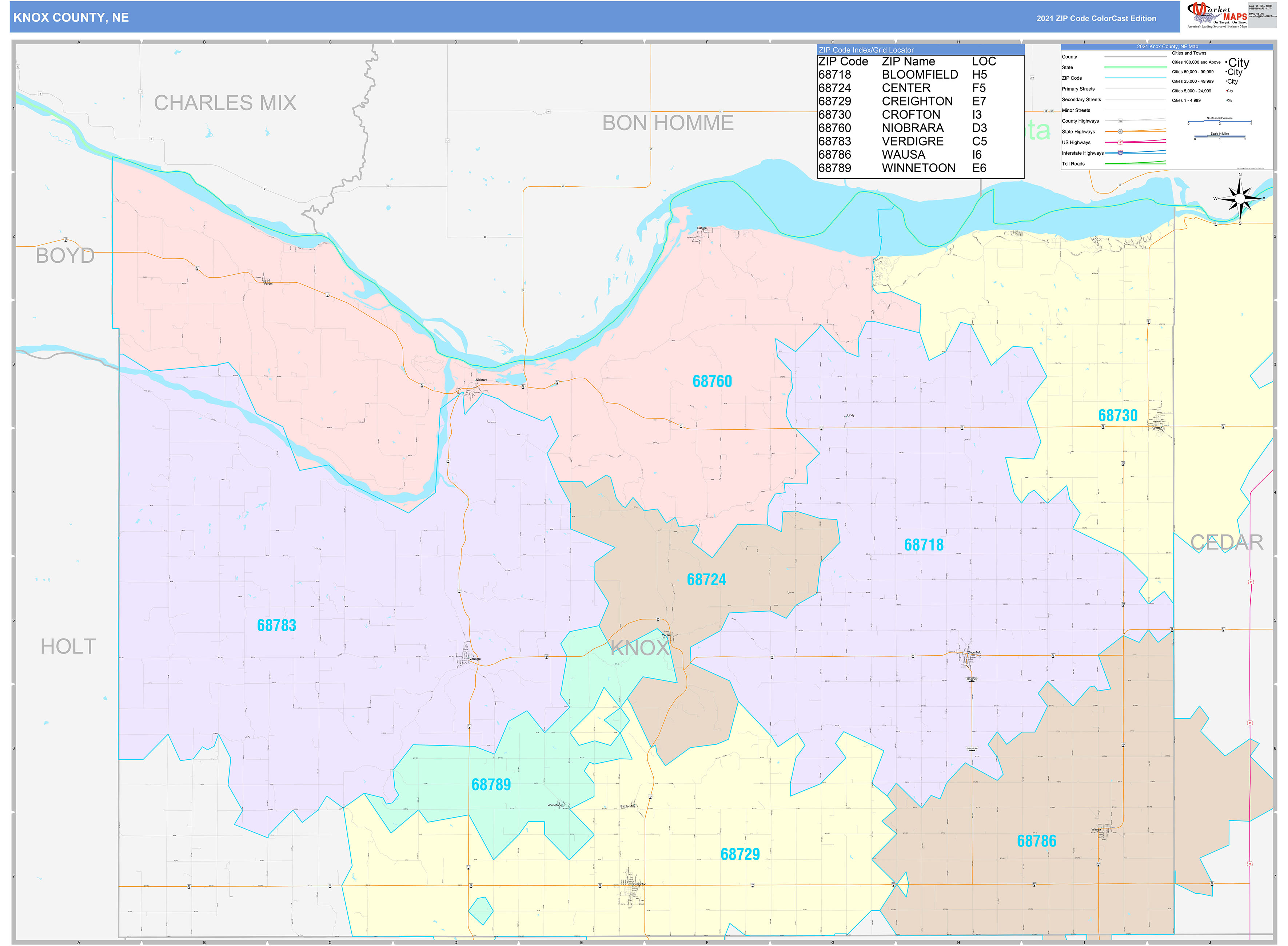Image resolution: width=1288 pixels, height=946 pixels.
Task: Select the BLOOMFIELD row in ZIP index
Action: pyautogui.click(x=919, y=75)
